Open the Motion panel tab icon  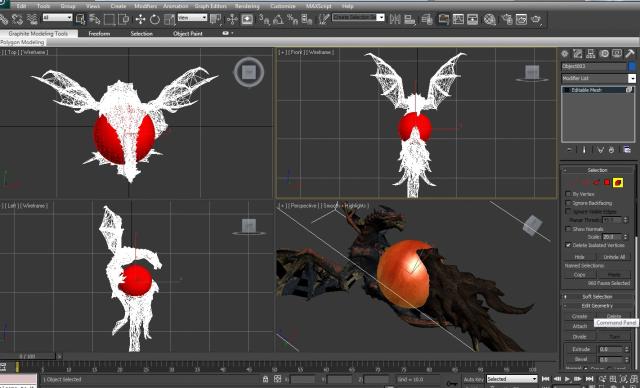point(604,53)
